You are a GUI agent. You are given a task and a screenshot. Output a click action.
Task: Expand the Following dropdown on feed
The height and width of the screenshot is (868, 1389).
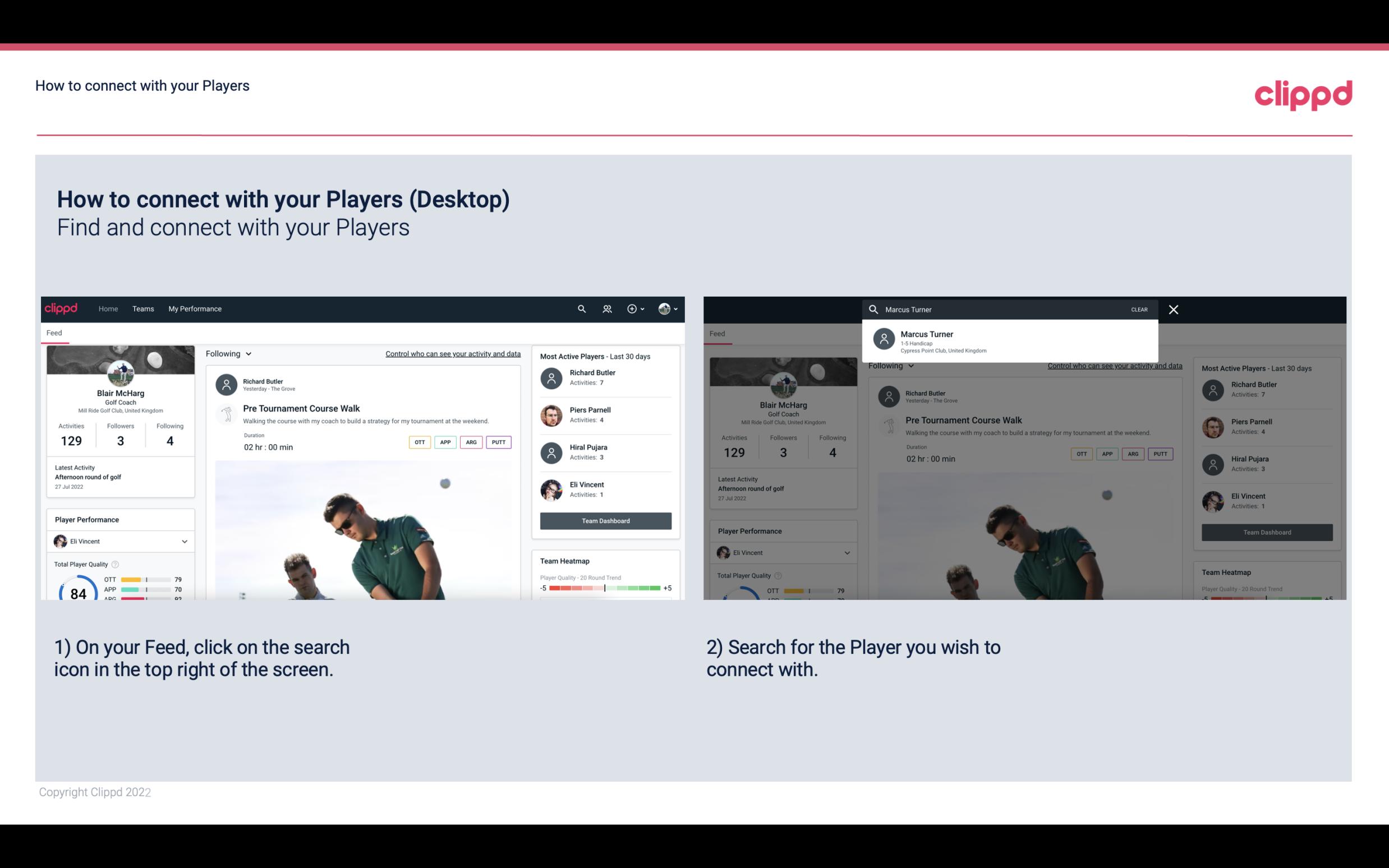[229, 353]
